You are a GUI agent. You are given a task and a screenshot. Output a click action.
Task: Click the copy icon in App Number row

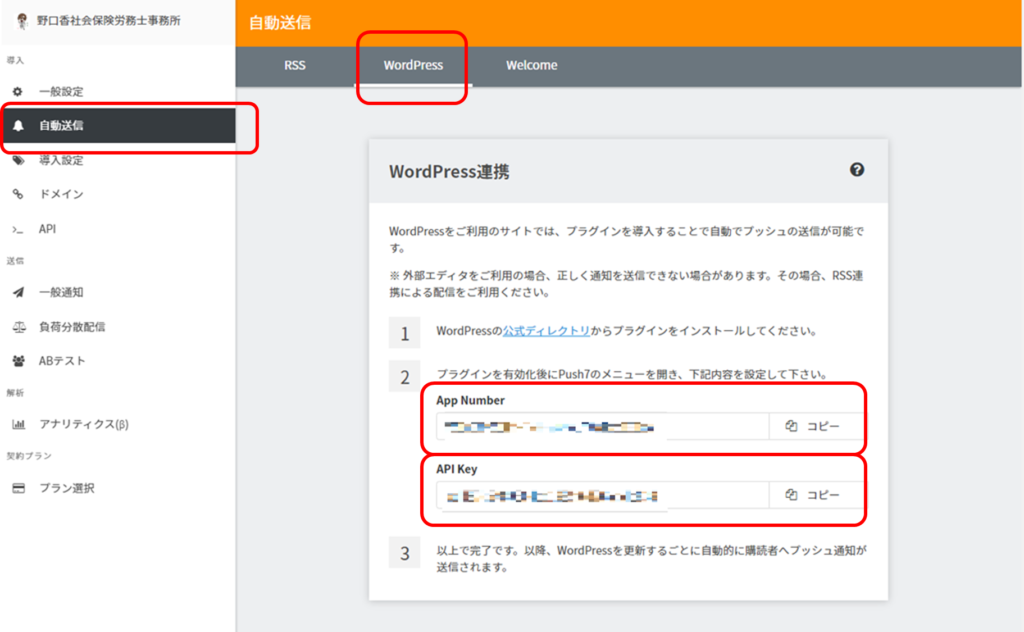[792, 426]
